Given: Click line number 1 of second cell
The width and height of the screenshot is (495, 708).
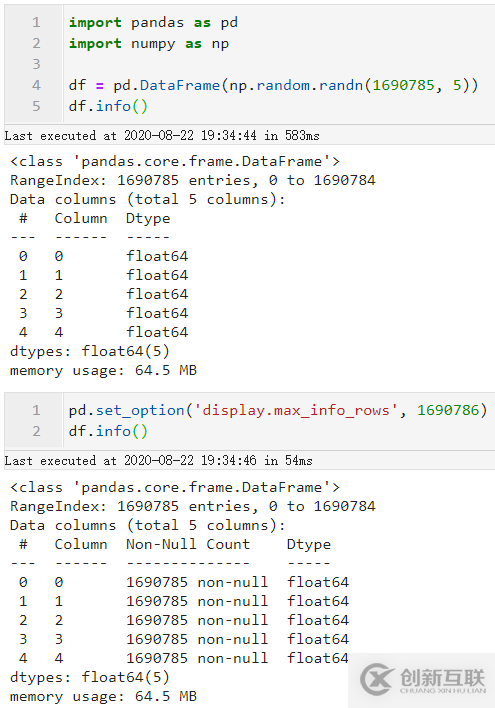Looking at the screenshot, I should (x=36, y=410).
